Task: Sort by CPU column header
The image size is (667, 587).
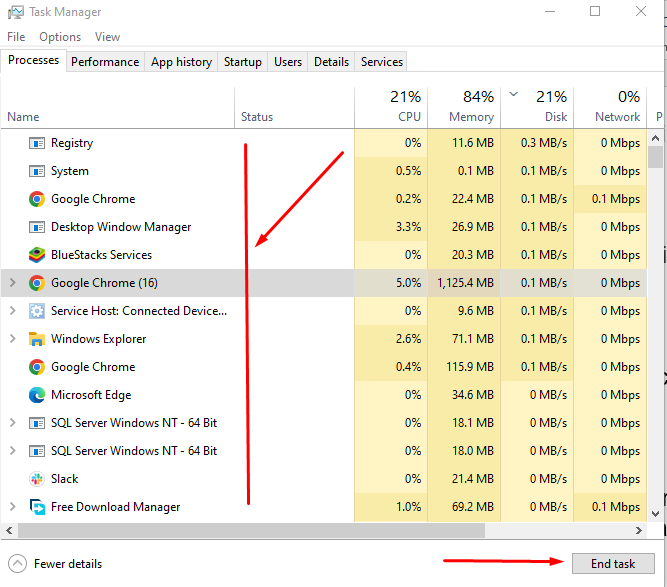Action: (391, 108)
